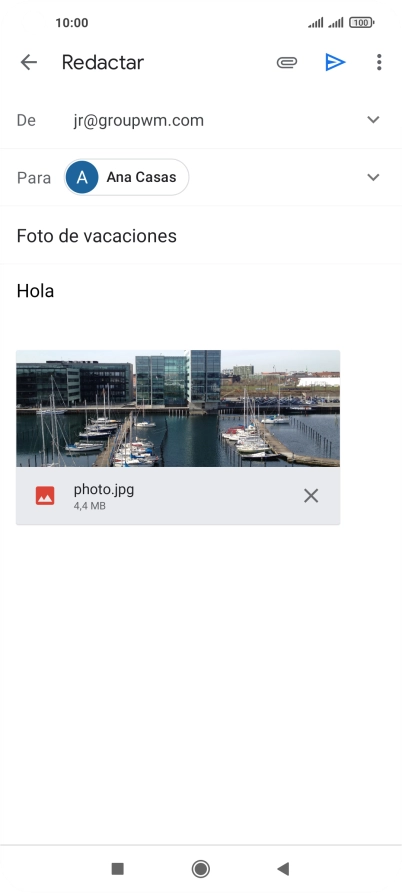Screen dimensions: 402x893
Task: Tap the photo.jpg file name
Action: [104, 489]
